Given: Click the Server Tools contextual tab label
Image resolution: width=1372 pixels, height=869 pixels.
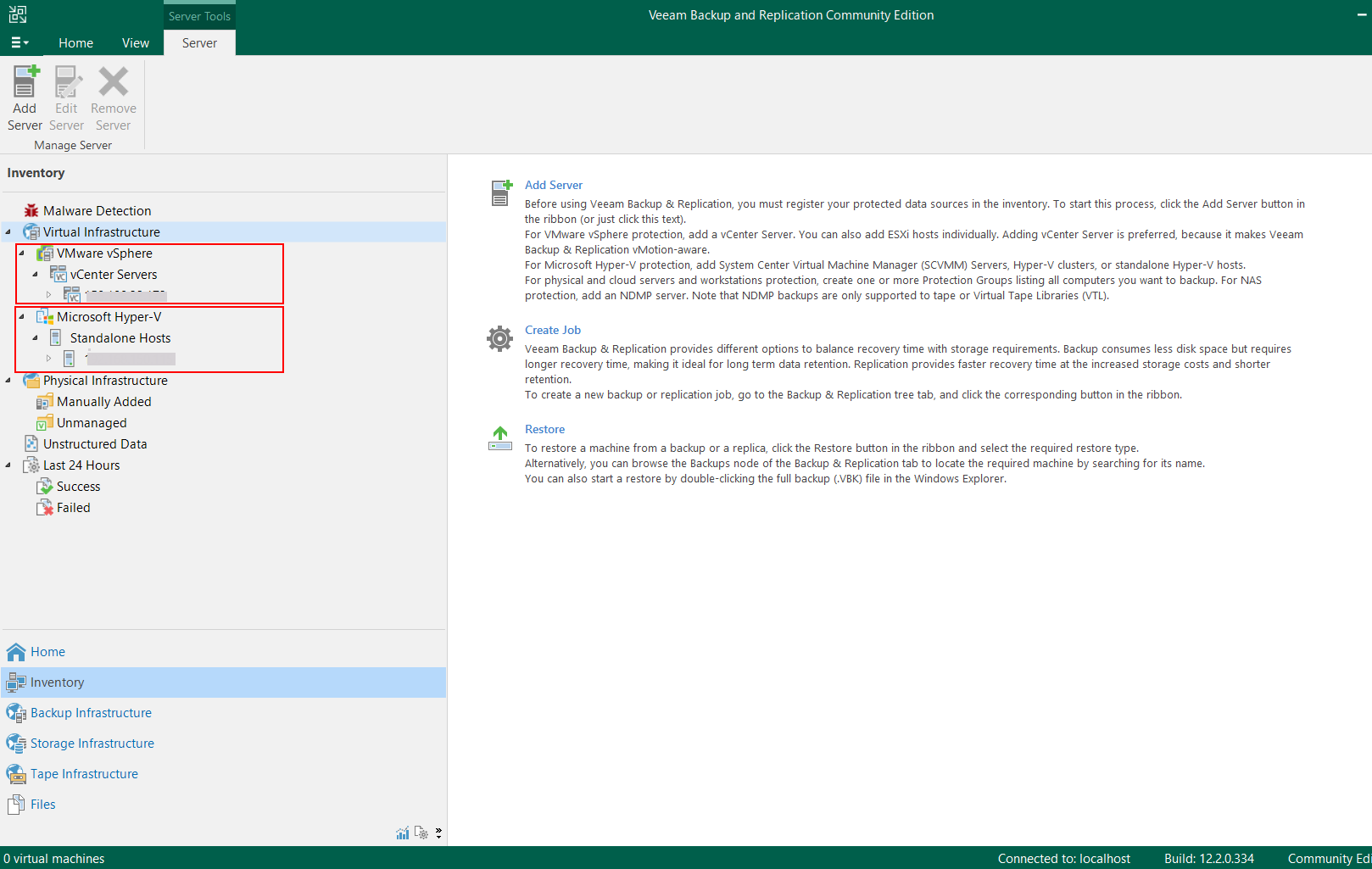Looking at the screenshot, I should point(199,16).
